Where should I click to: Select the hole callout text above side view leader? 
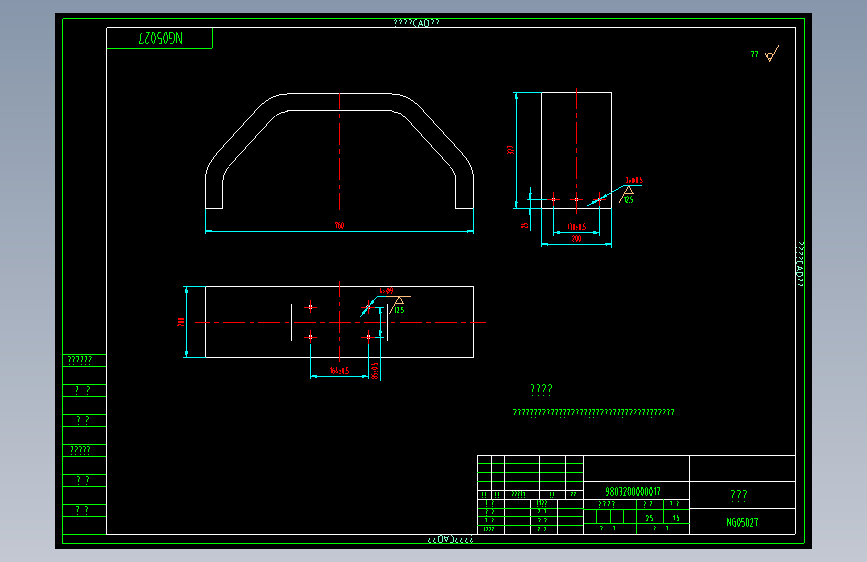click(x=634, y=180)
